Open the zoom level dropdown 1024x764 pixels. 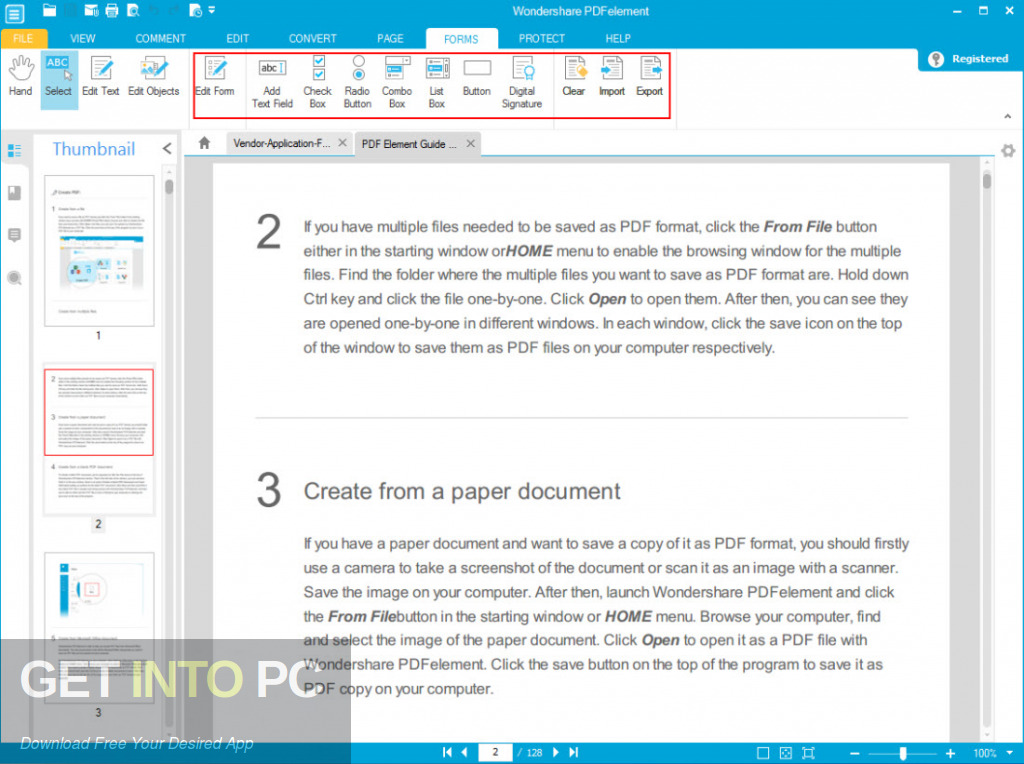click(1009, 753)
